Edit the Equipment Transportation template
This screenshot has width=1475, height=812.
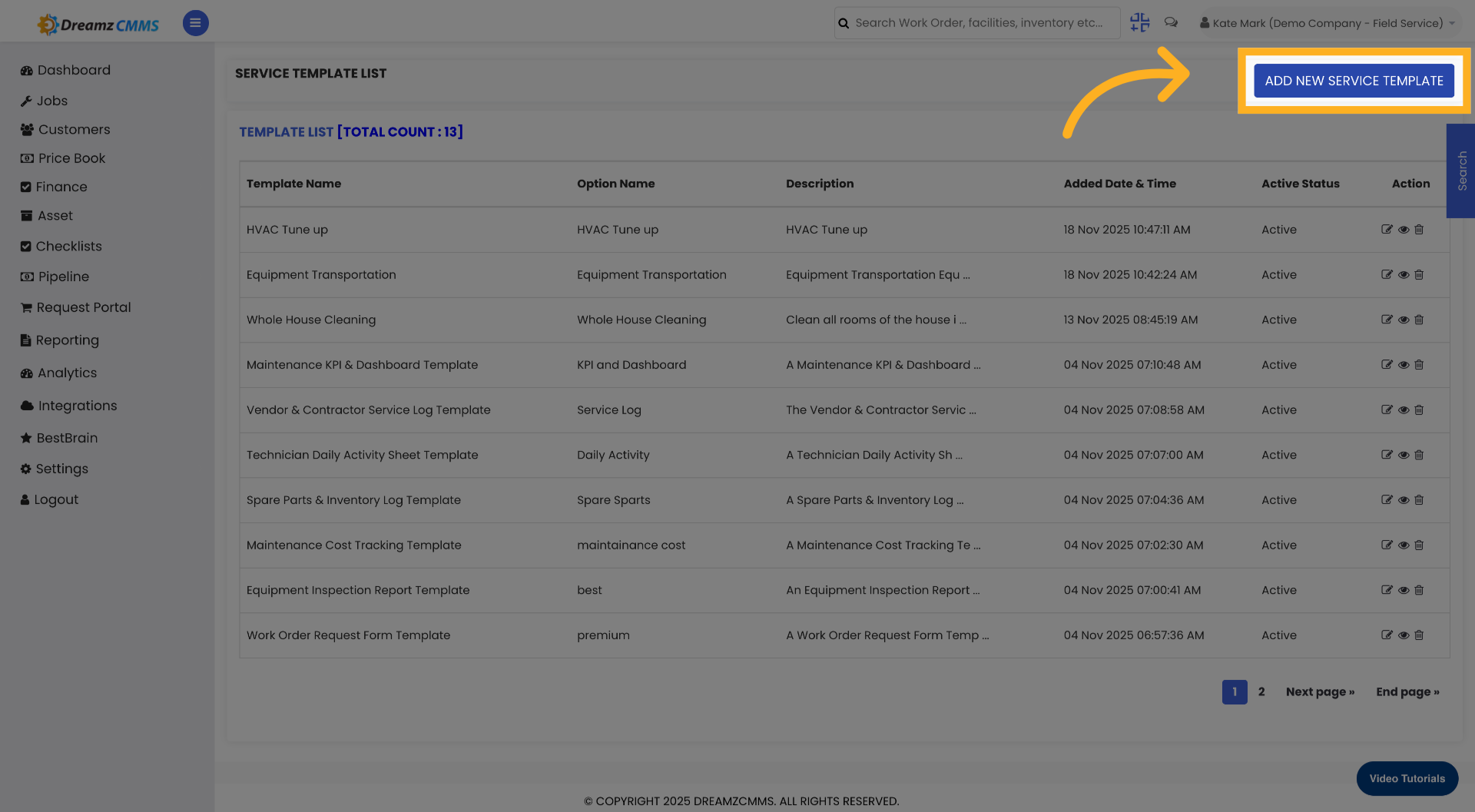click(x=1387, y=275)
